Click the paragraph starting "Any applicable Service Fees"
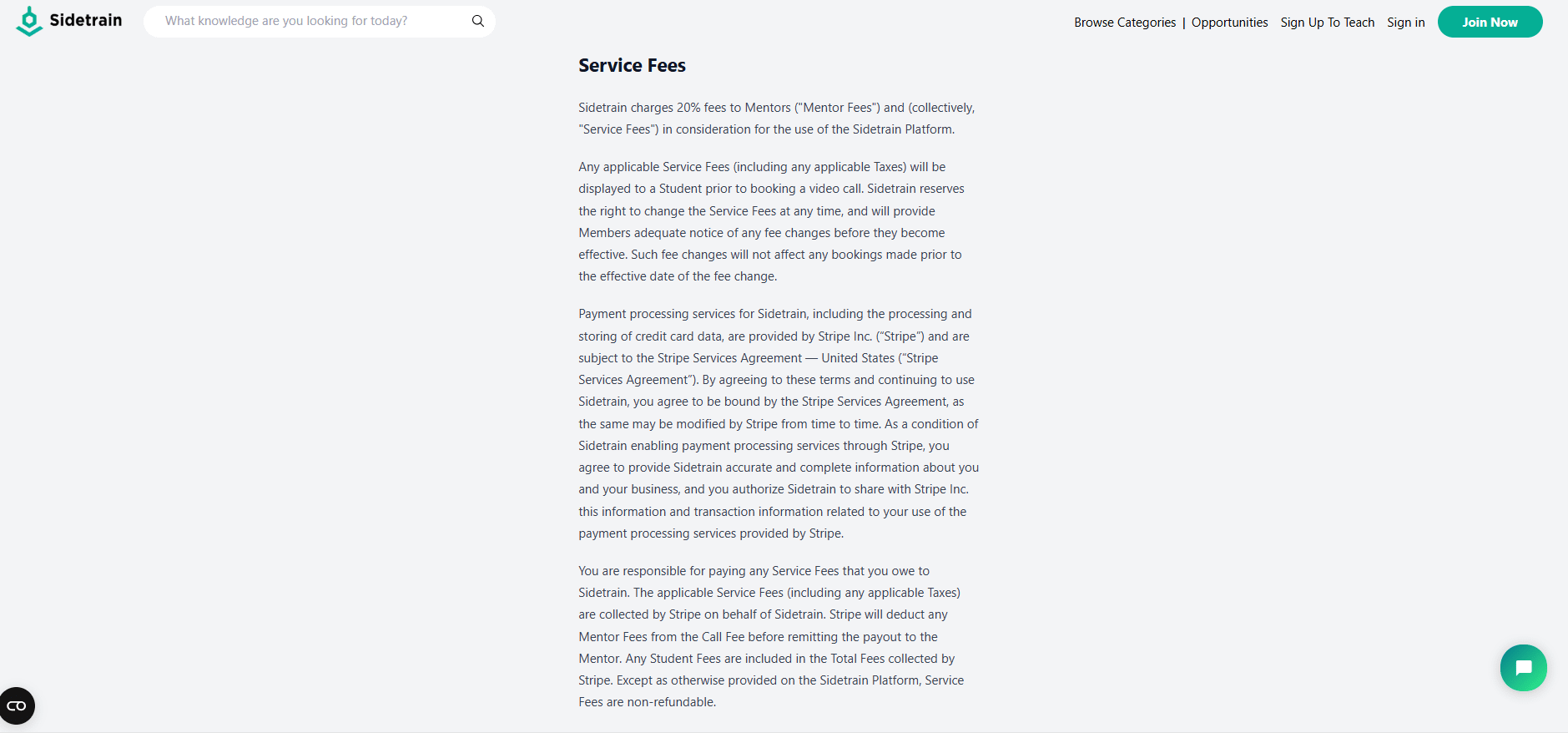Screen dimensions: 1568x733 pos(771,221)
